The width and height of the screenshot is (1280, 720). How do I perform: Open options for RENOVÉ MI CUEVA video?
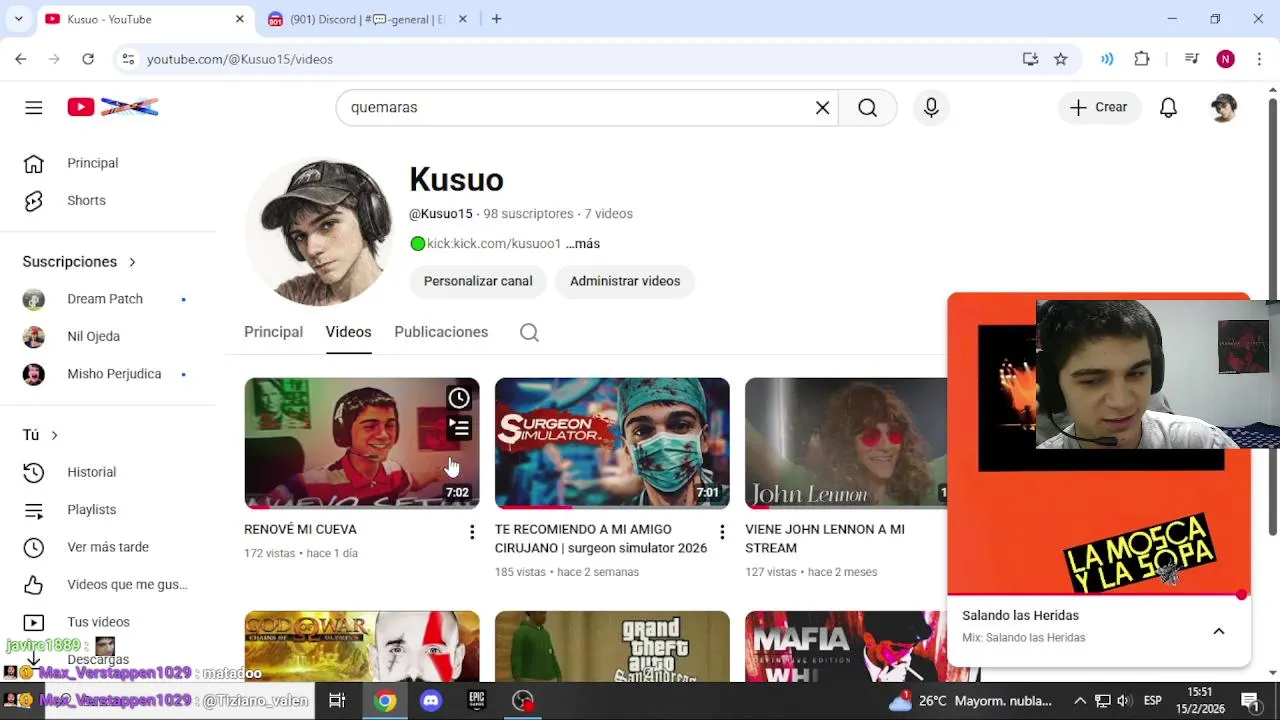[472, 532]
